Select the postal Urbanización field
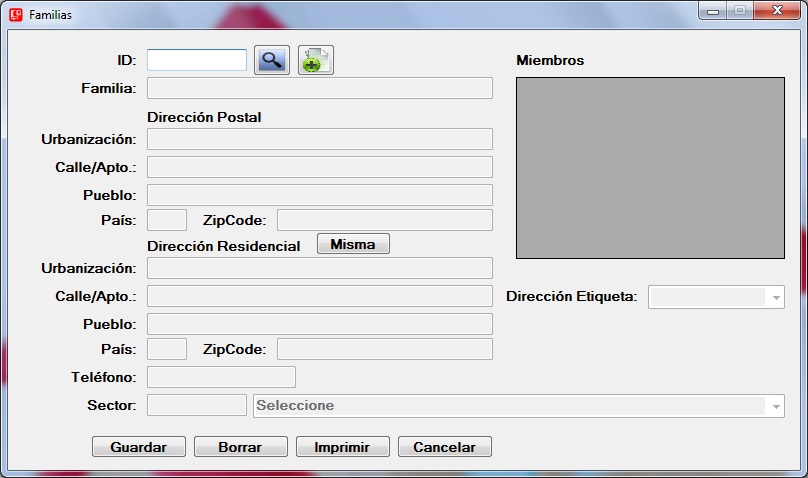This screenshot has height=478, width=808. (319, 139)
